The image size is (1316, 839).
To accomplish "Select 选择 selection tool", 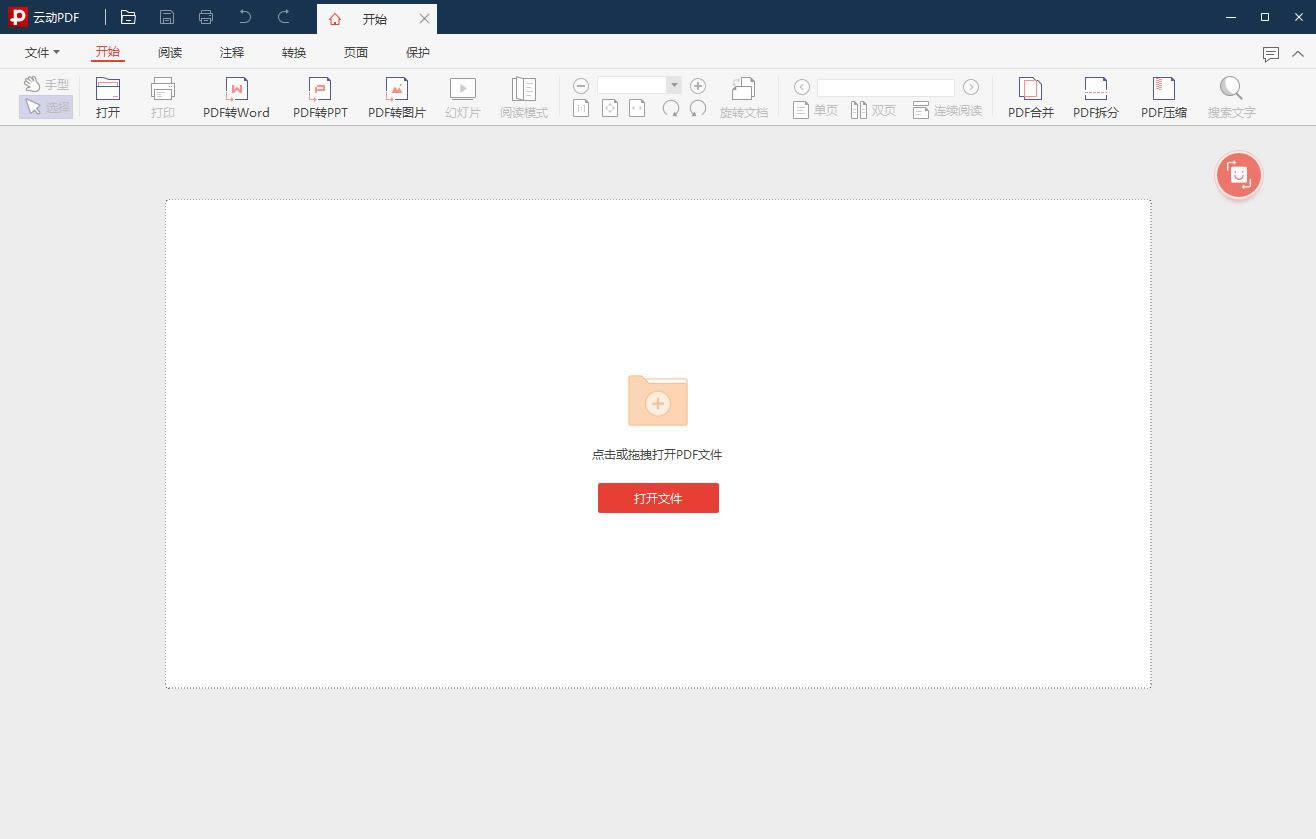I will pyautogui.click(x=47, y=107).
